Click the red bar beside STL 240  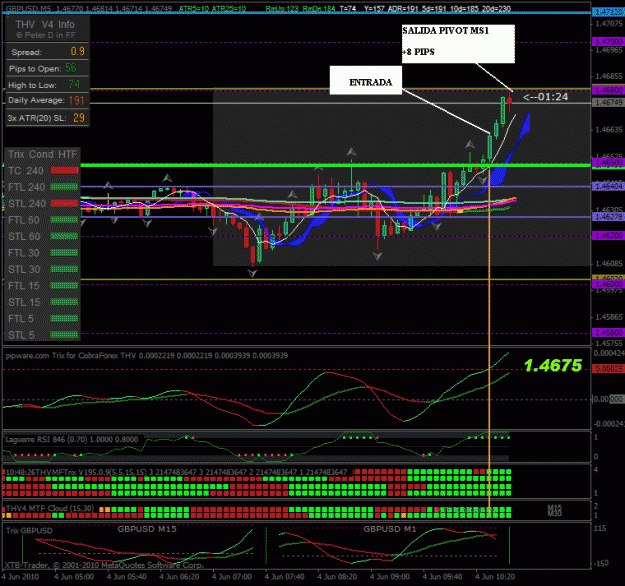pos(64,203)
